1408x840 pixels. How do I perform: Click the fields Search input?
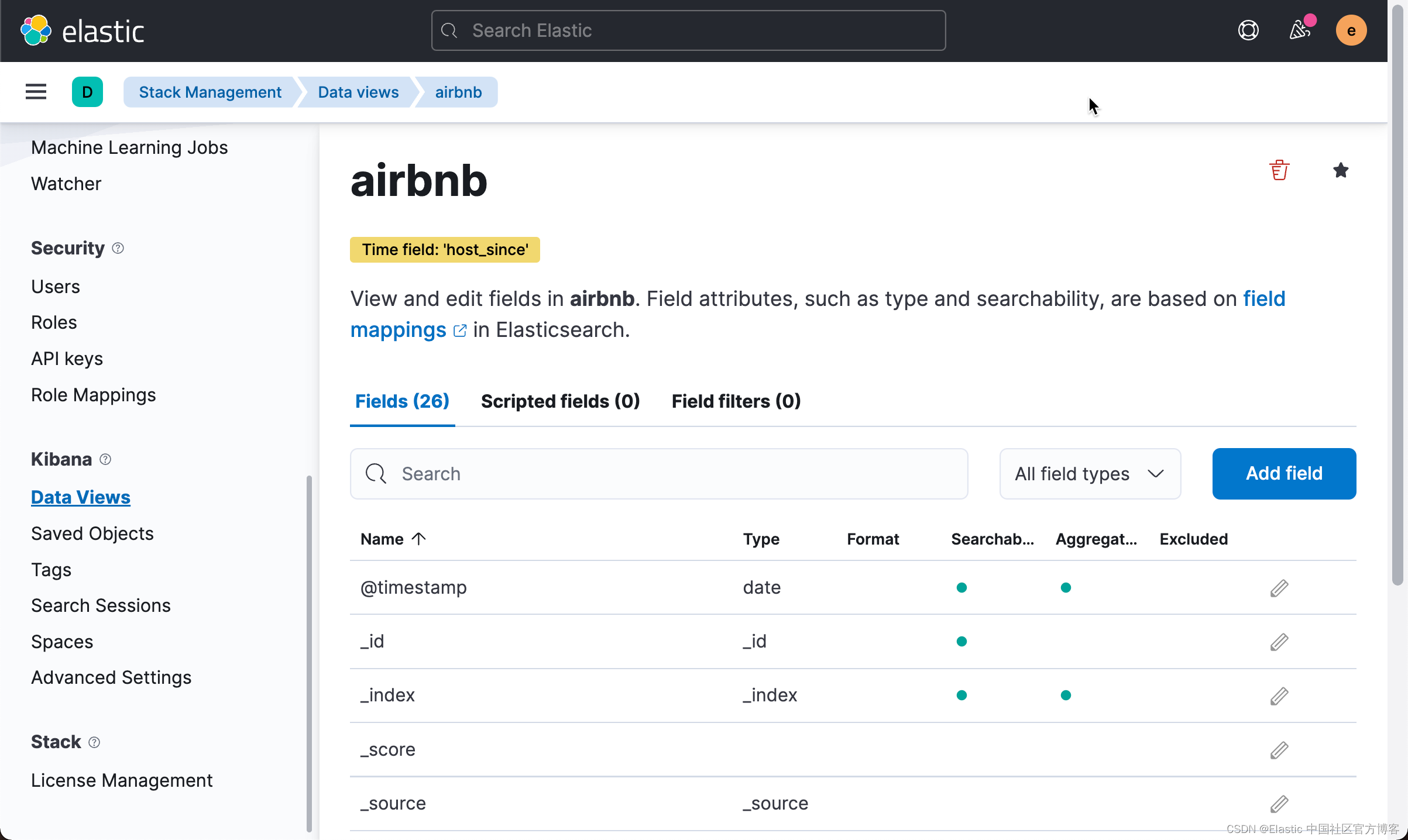[659, 473]
